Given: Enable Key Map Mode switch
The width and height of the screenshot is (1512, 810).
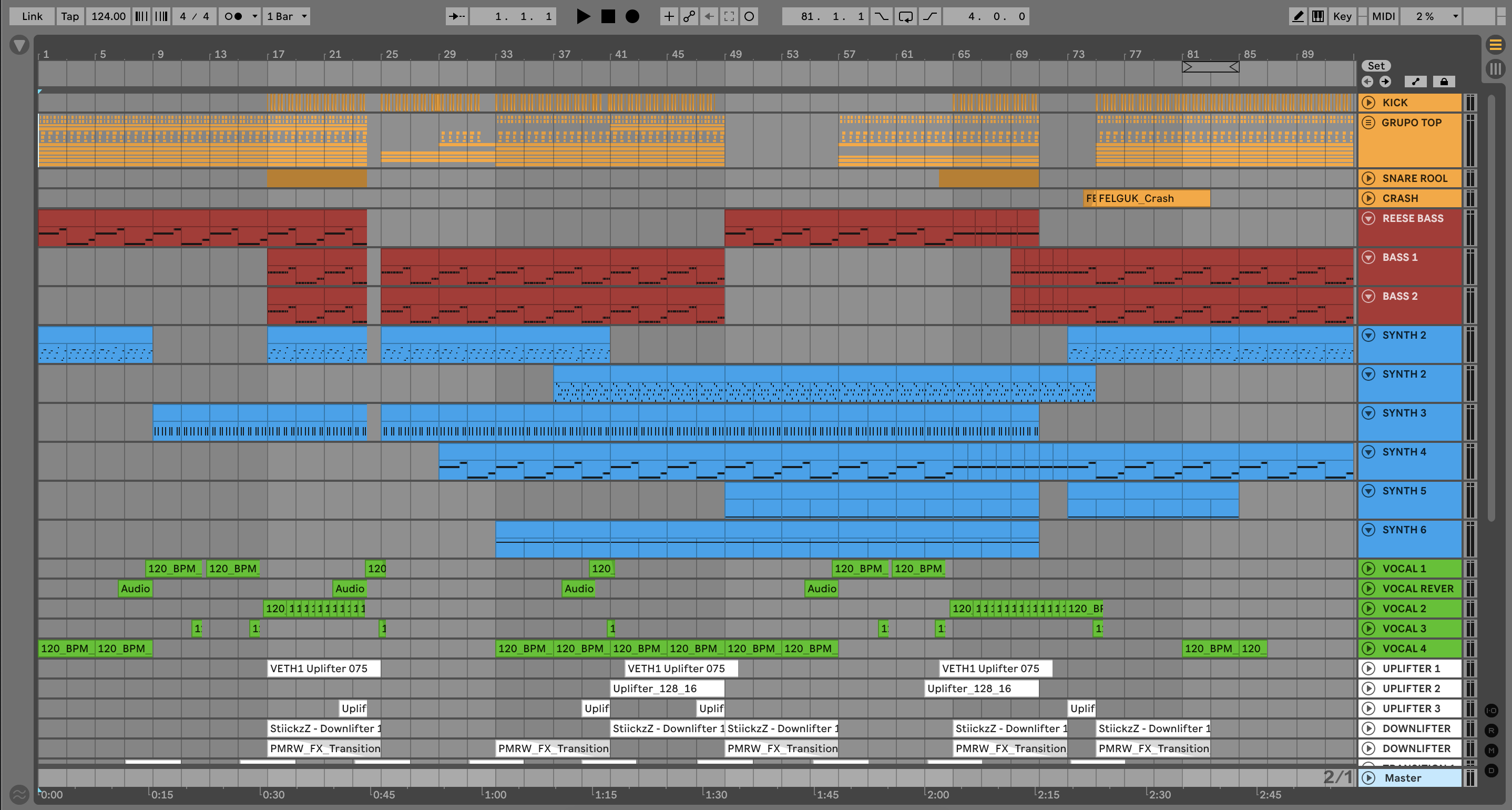Looking at the screenshot, I should click(1342, 16).
